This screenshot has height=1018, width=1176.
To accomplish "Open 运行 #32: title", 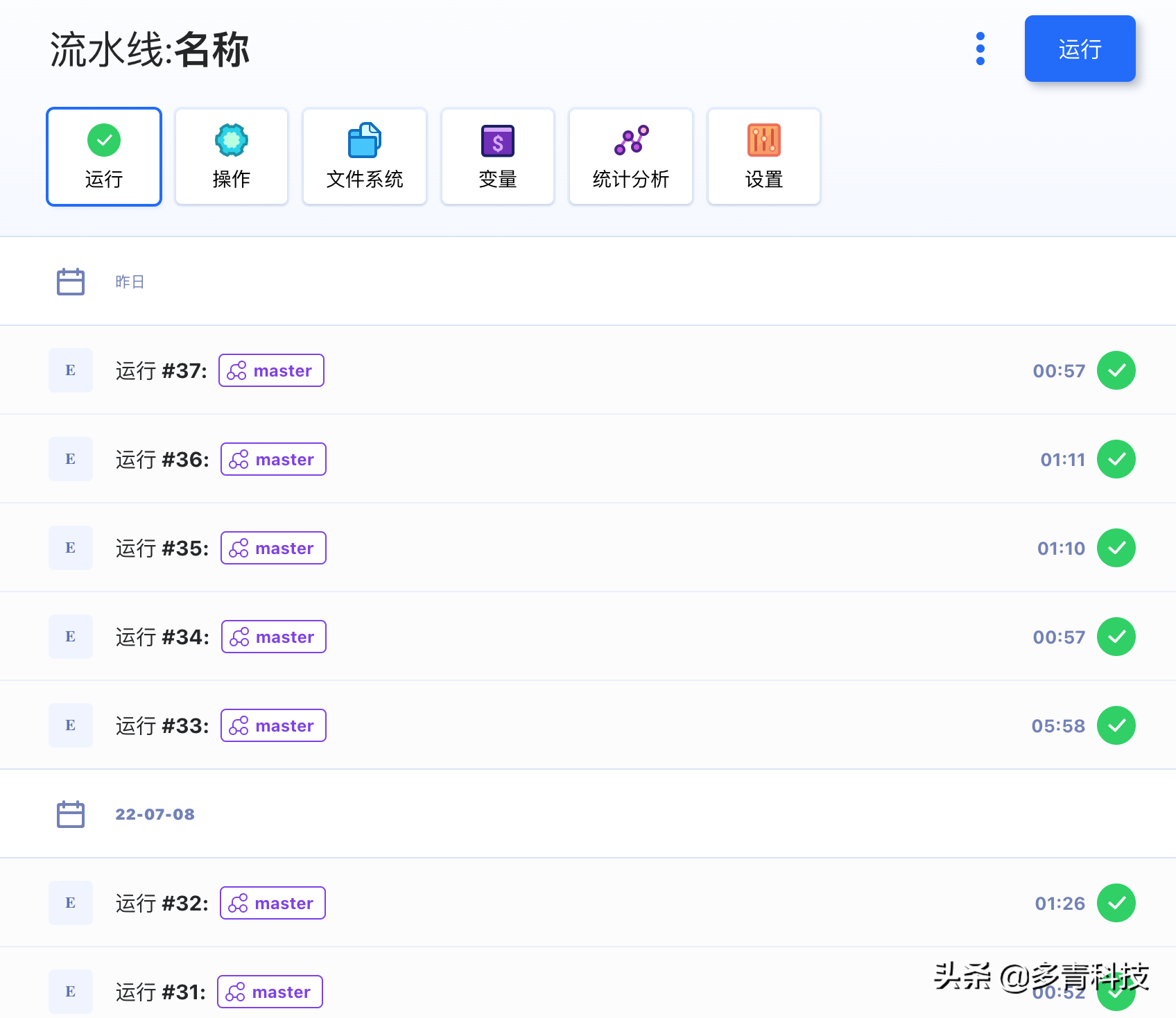I will [162, 904].
